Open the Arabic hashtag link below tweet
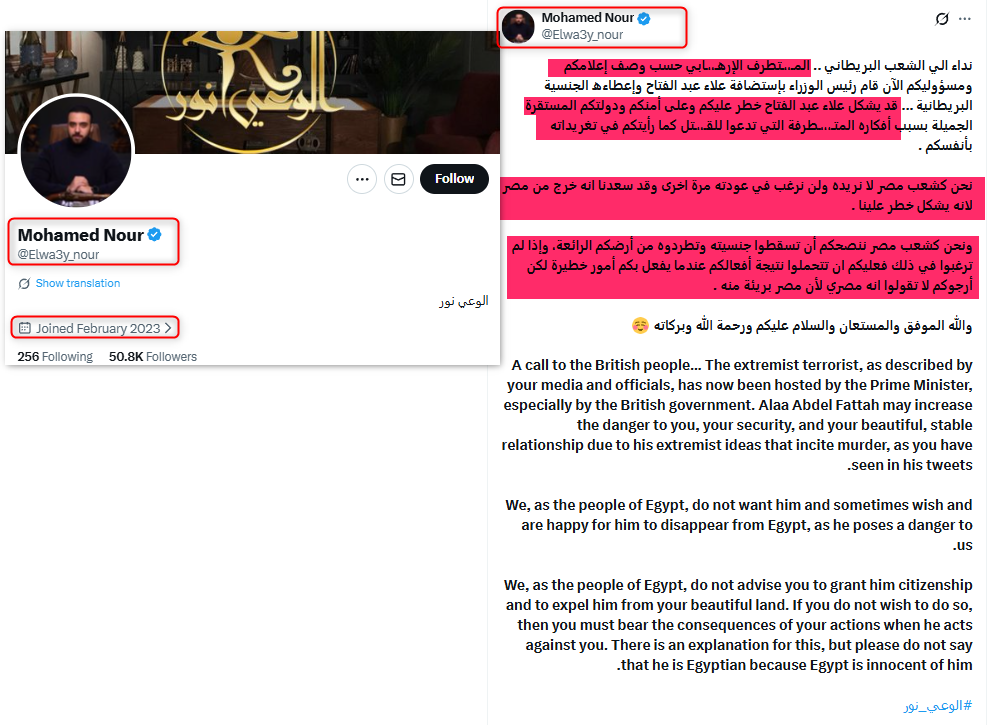995x725 pixels. click(x=937, y=705)
